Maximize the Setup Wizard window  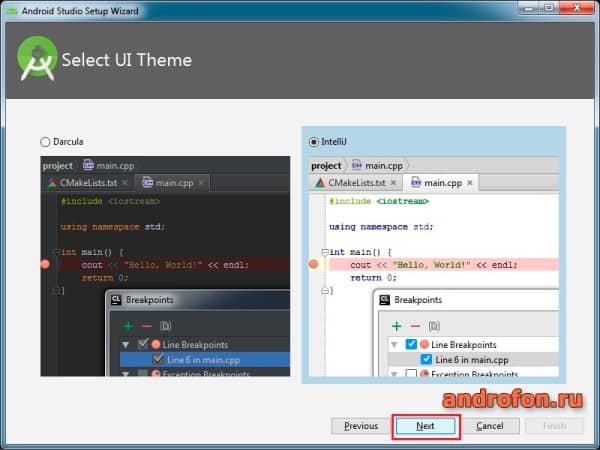click(549, 8)
